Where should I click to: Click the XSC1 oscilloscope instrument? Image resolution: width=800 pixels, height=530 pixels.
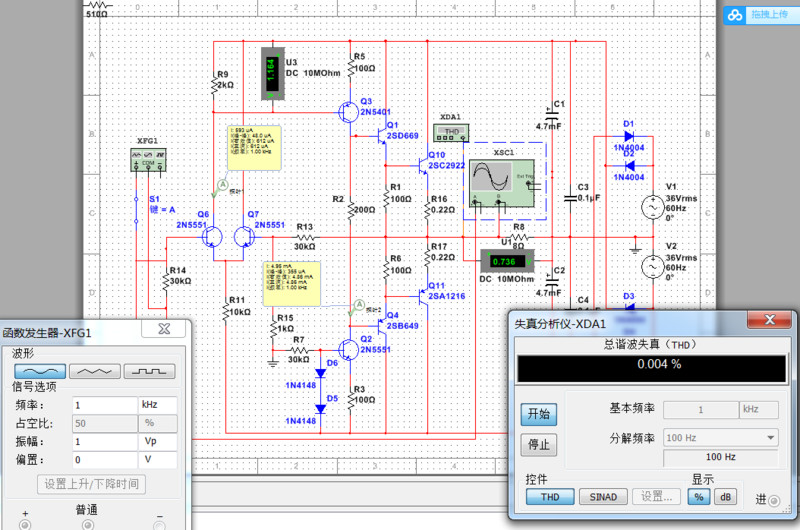tap(499, 178)
